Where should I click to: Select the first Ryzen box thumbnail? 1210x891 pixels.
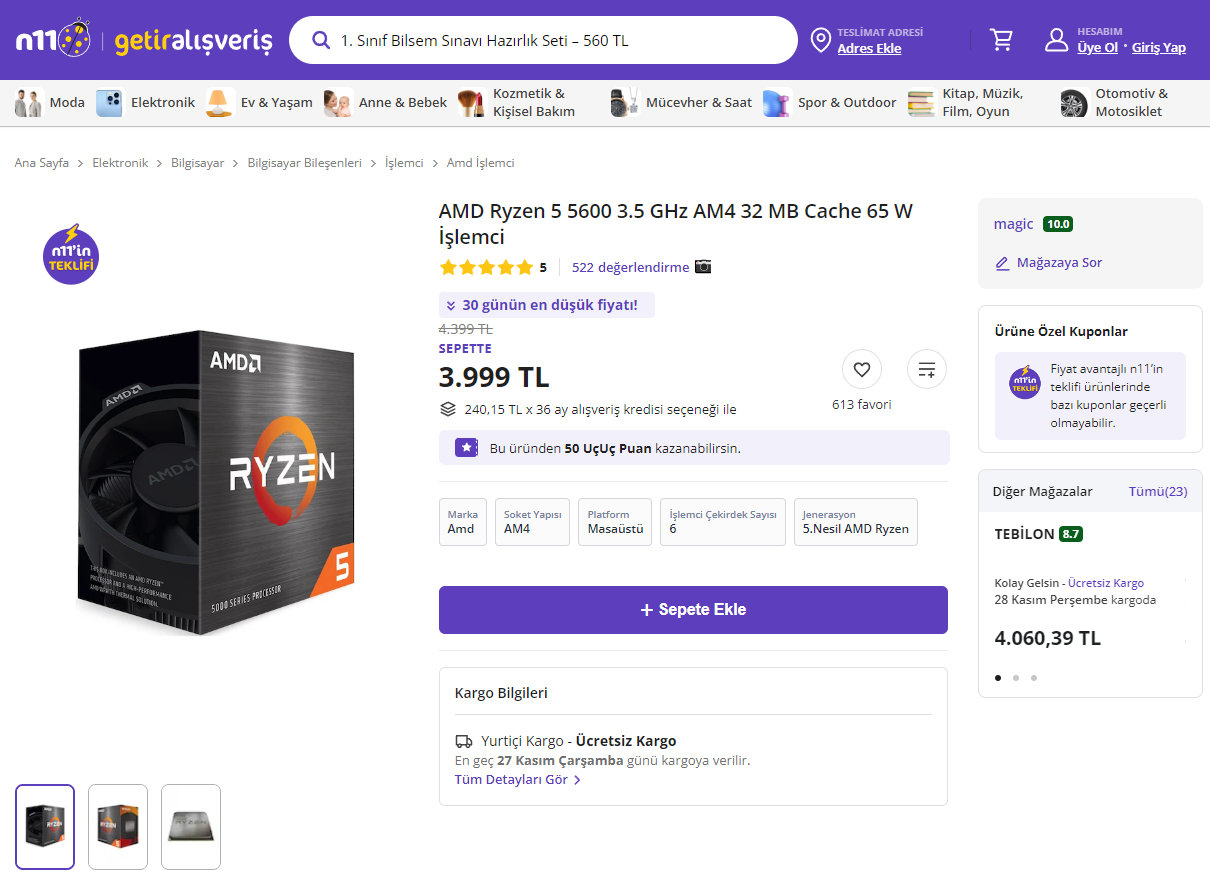click(x=45, y=827)
